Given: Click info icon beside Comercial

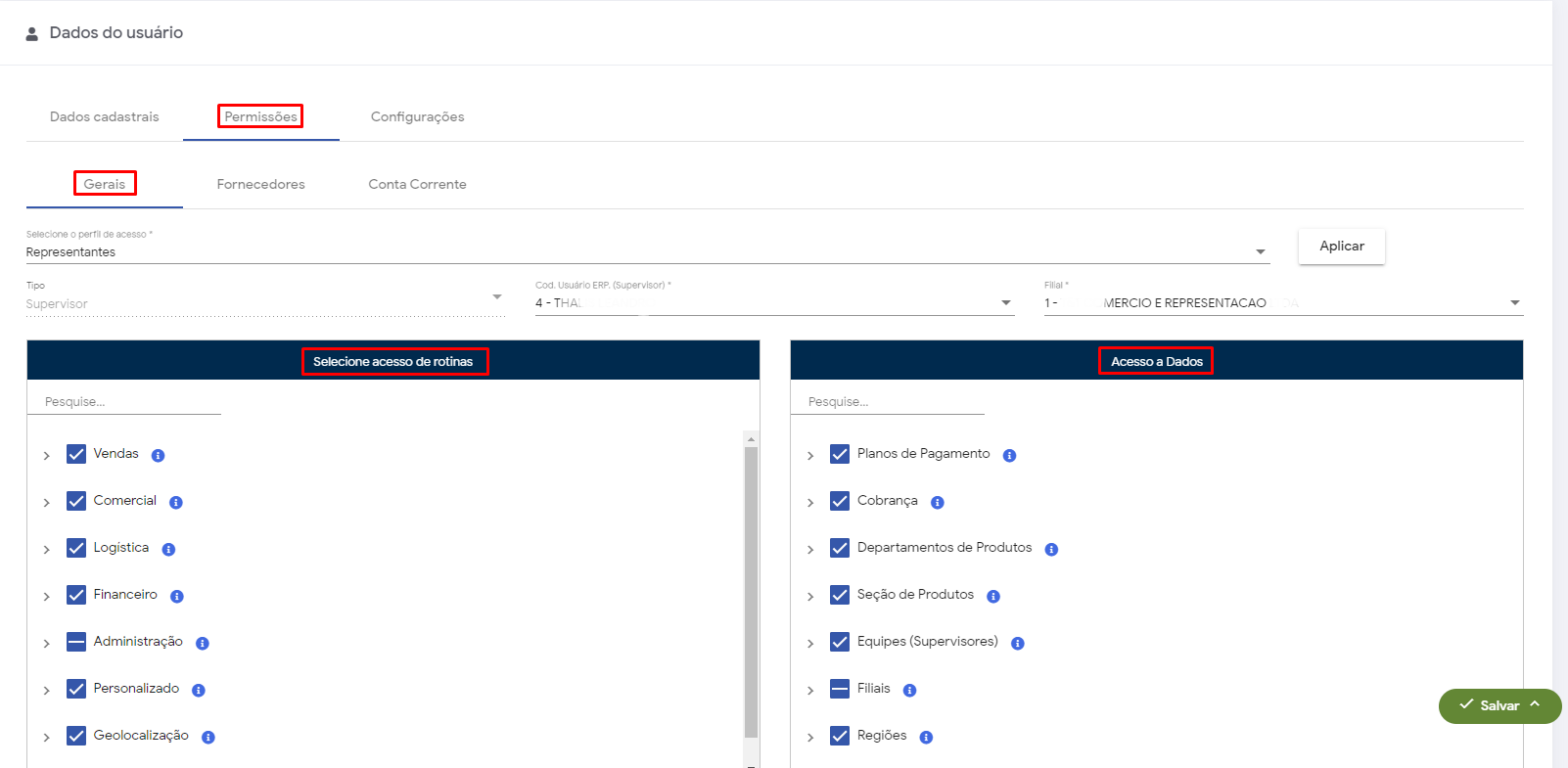Looking at the screenshot, I should point(176,503).
